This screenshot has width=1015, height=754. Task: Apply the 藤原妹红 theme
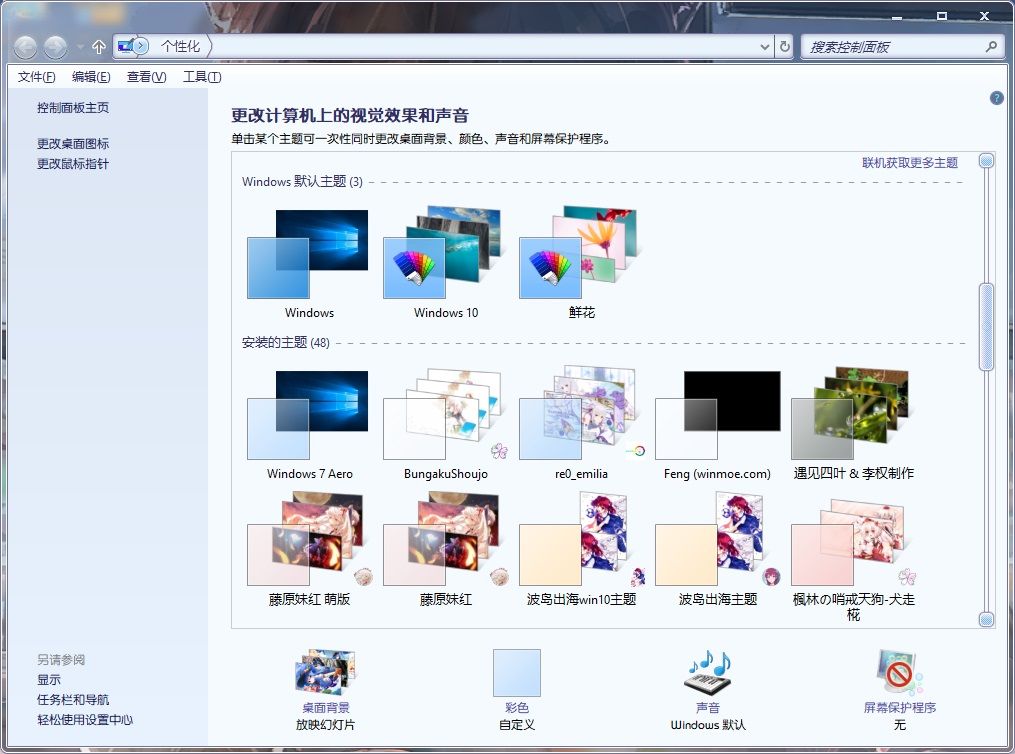(x=445, y=549)
